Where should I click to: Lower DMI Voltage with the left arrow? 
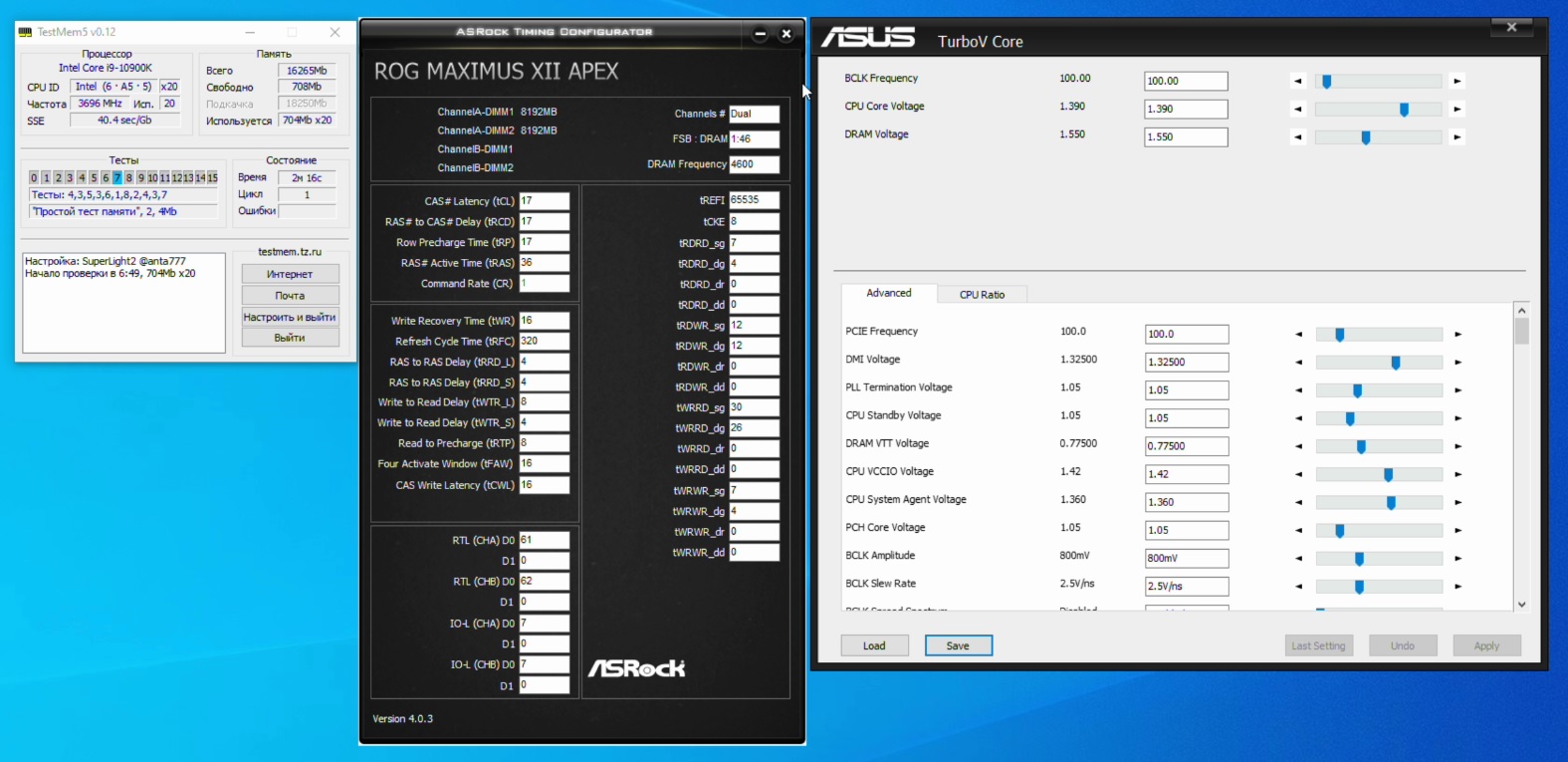click(1298, 363)
